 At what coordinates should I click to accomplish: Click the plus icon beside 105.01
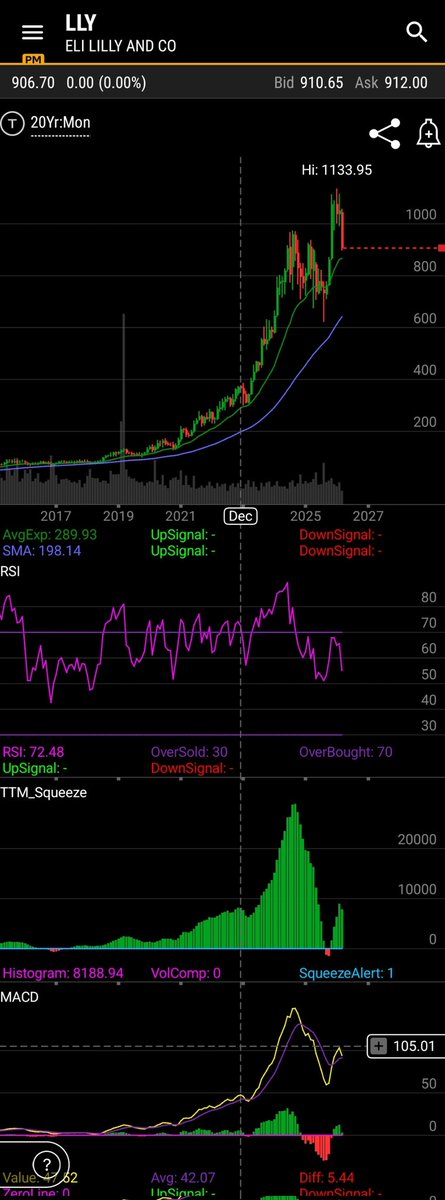(x=379, y=1046)
